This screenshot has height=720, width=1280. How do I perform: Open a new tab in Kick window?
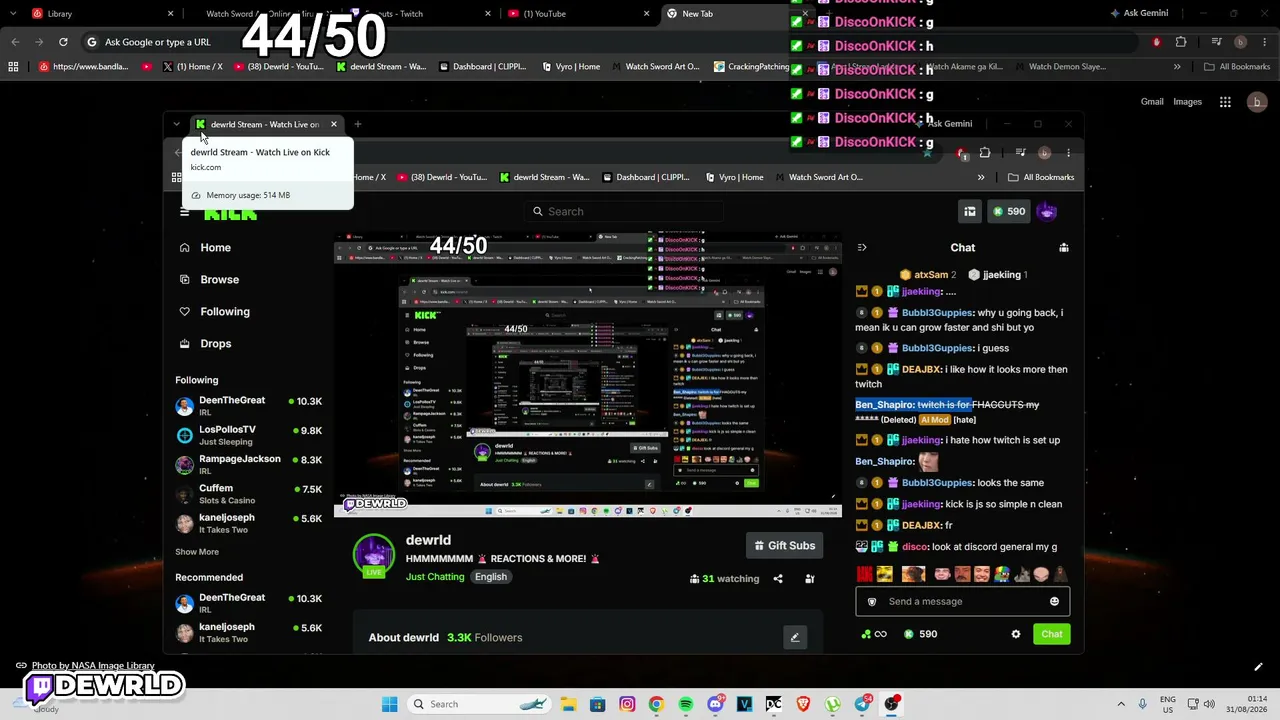pos(358,125)
